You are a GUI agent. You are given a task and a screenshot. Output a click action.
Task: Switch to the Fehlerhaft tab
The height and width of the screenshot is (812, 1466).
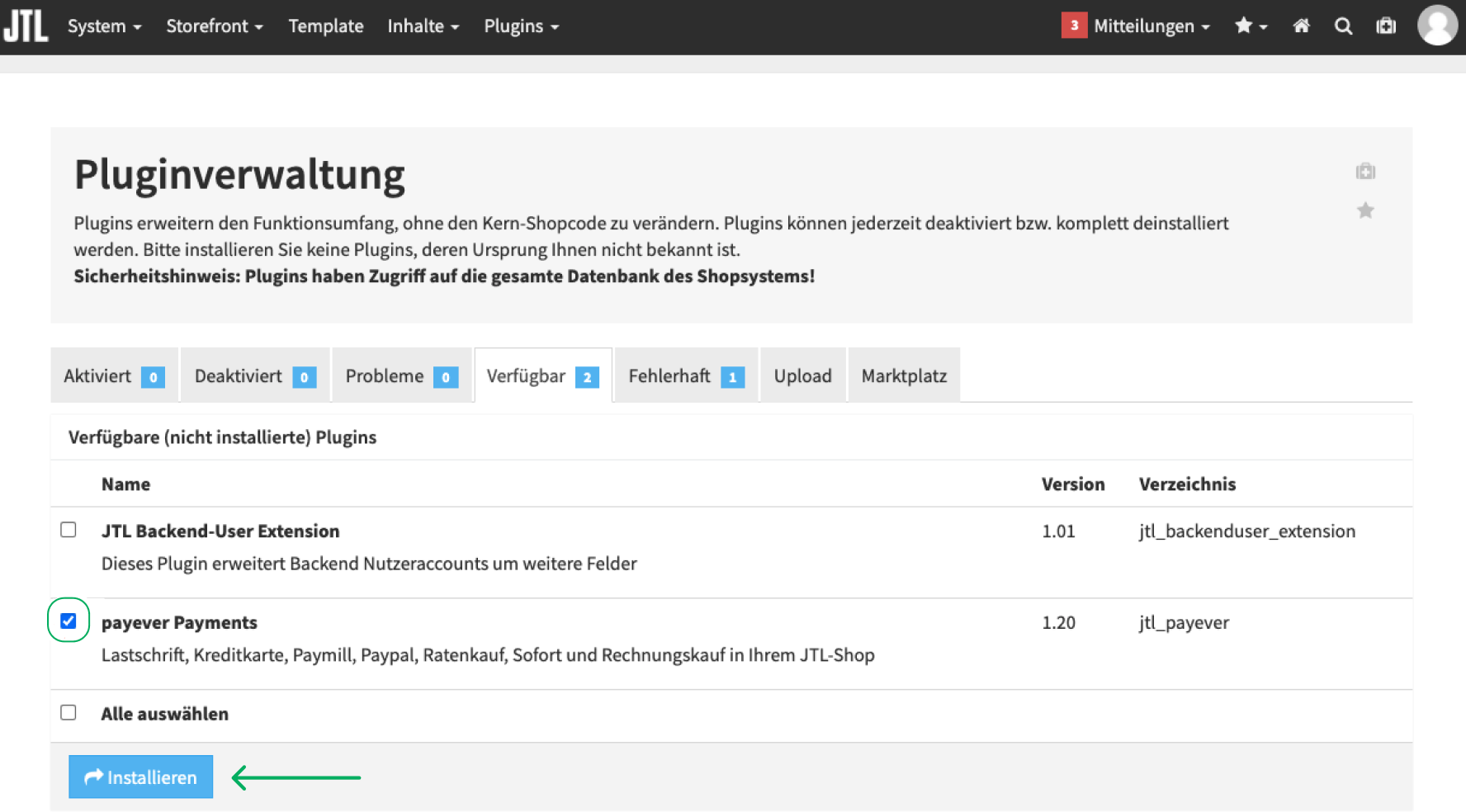coord(686,375)
